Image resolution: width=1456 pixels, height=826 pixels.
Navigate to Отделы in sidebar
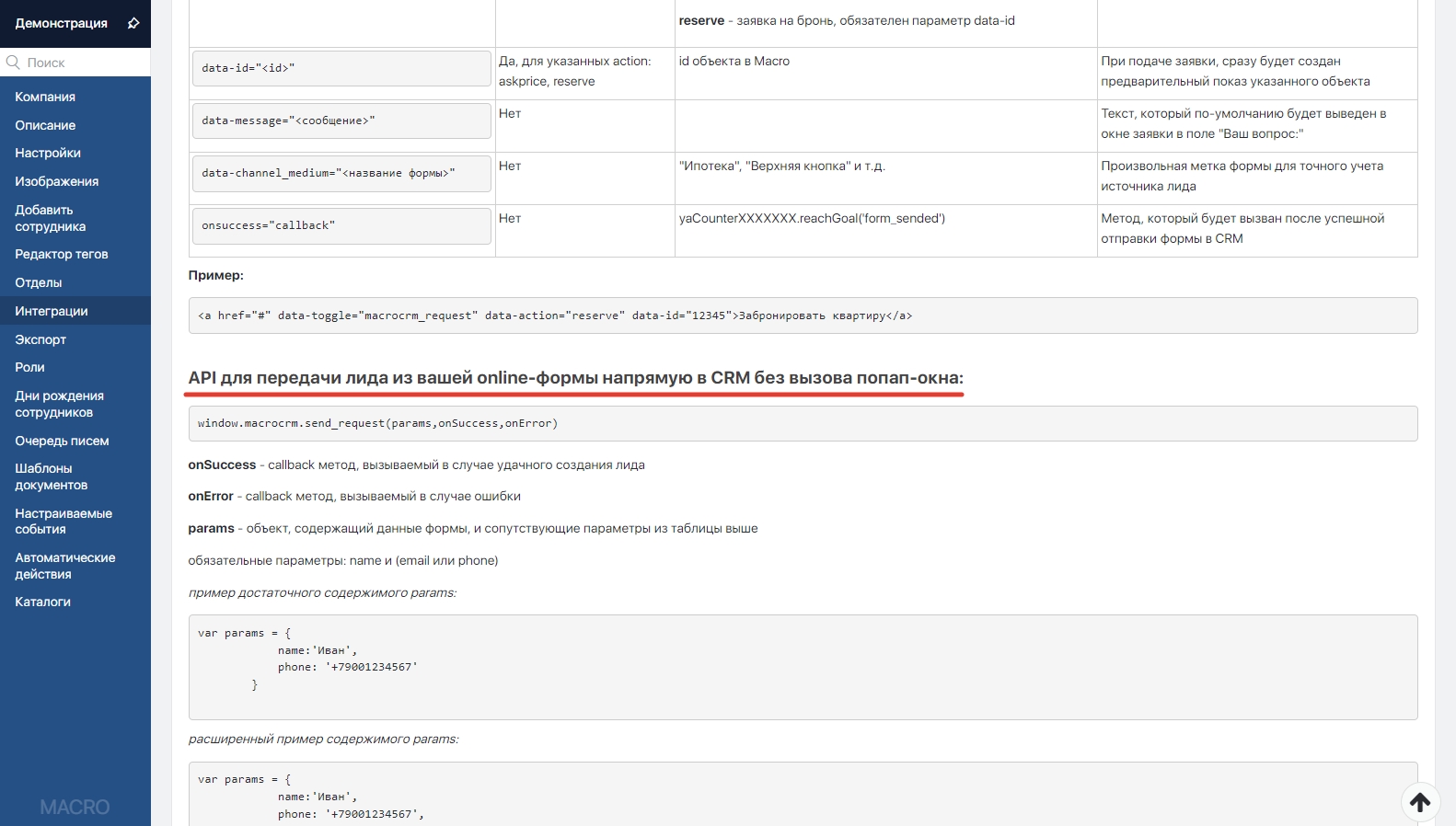tap(39, 282)
